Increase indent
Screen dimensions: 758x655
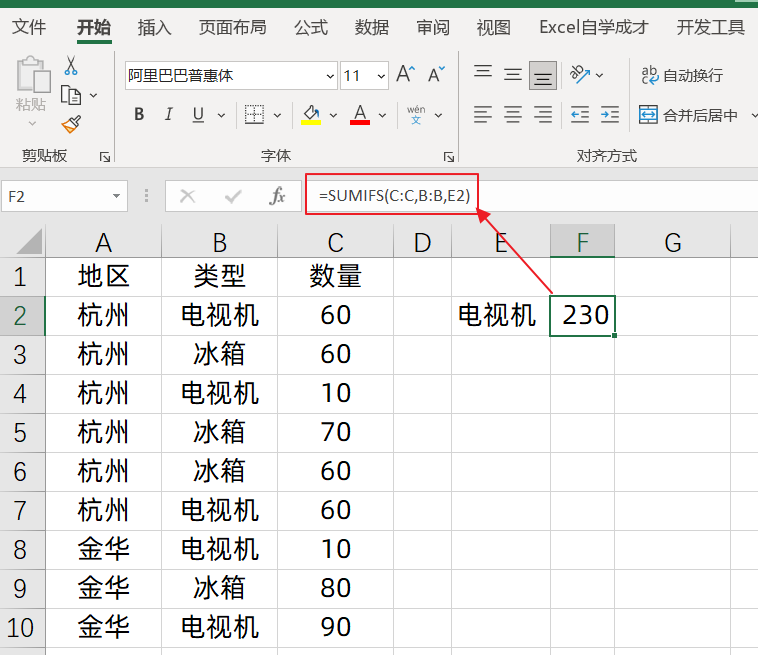point(610,115)
